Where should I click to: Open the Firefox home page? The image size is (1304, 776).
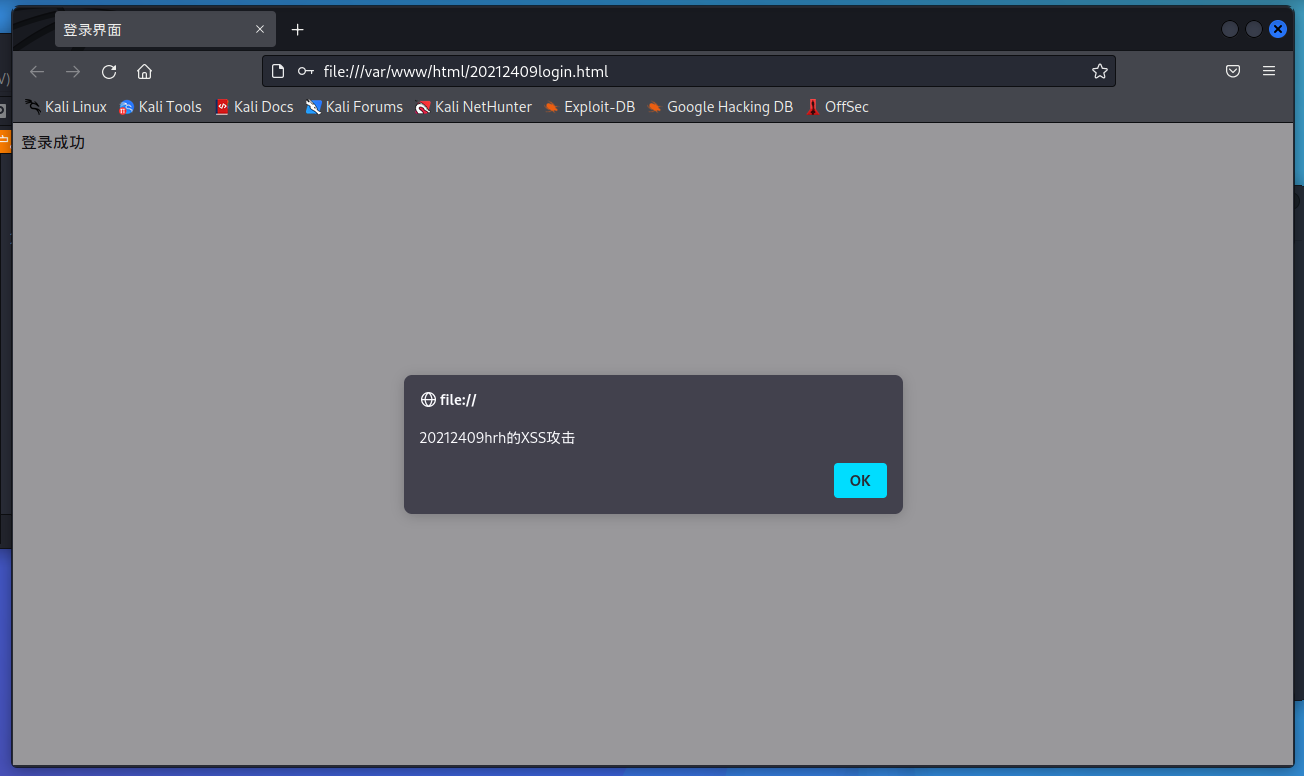click(x=145, y=71)
